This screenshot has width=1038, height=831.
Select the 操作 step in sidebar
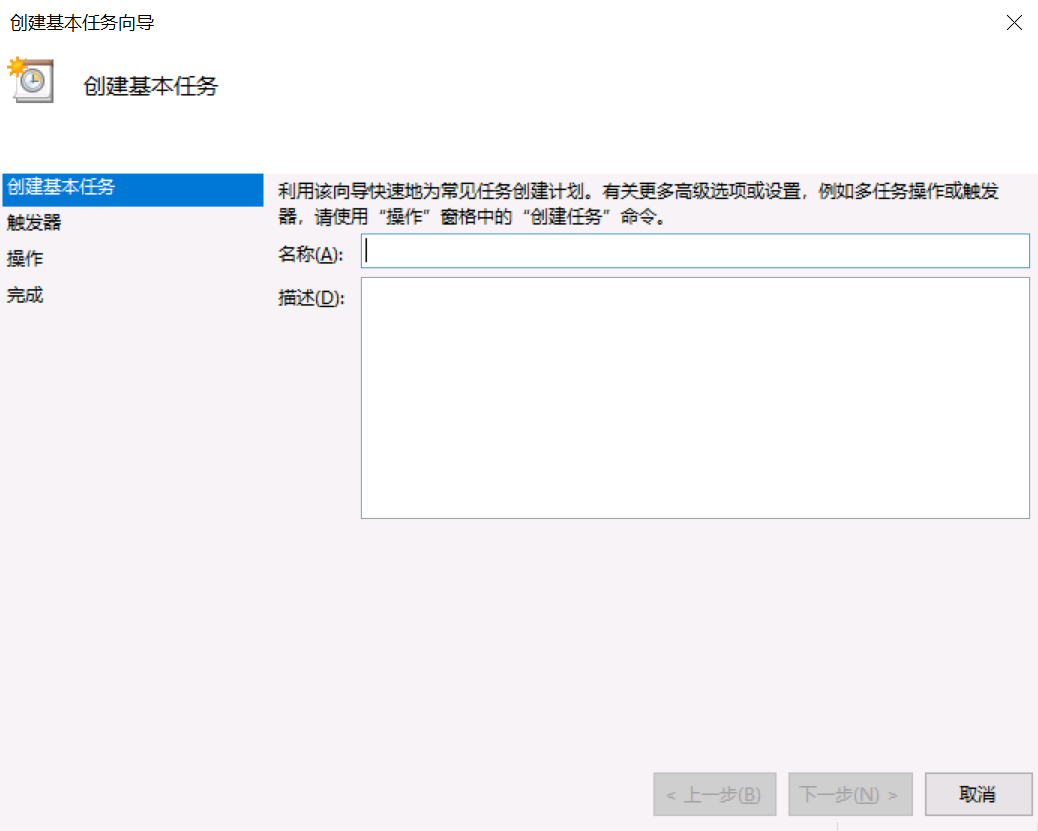(25, 258)
